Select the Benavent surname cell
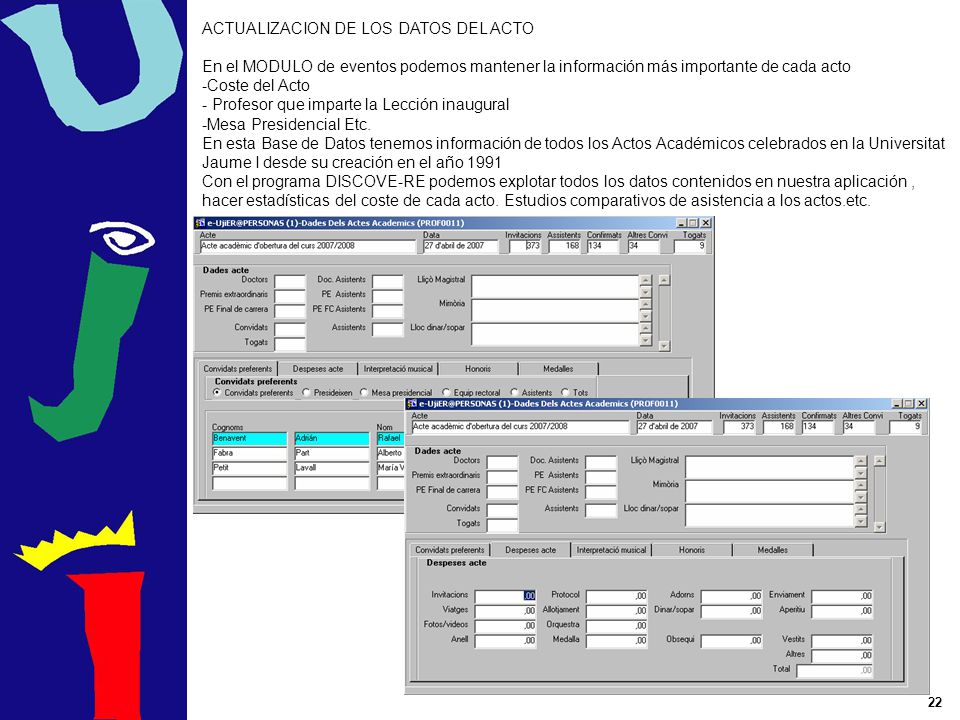 (x=249, y=438)
